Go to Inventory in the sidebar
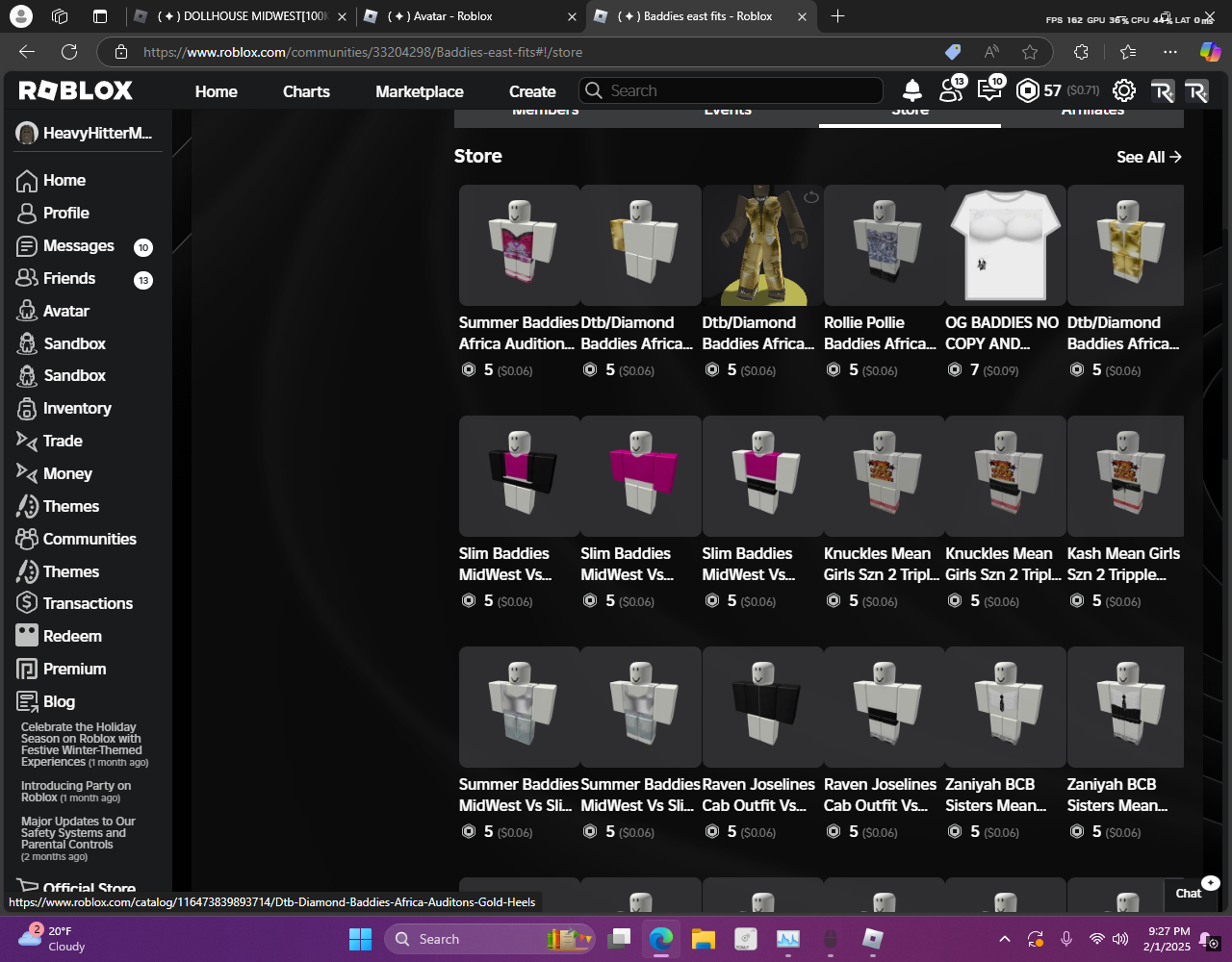The height and width of the screenshot is (962, 1232). (77, 408)
